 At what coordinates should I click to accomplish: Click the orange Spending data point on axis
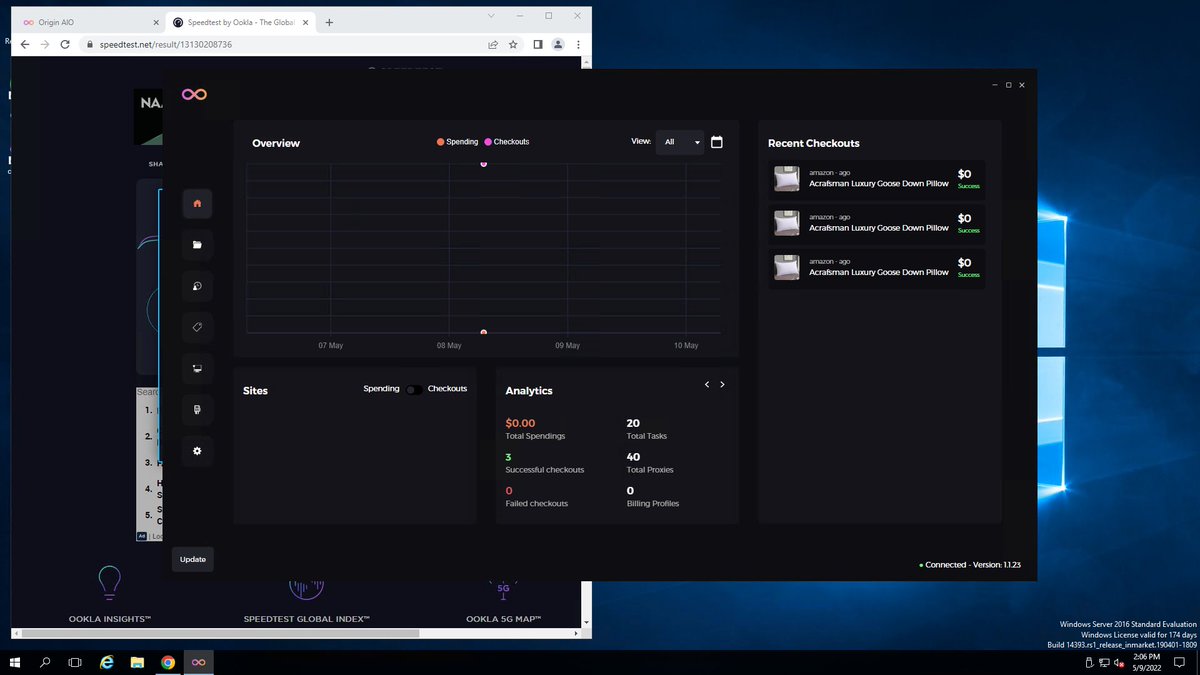click(484, 332)
